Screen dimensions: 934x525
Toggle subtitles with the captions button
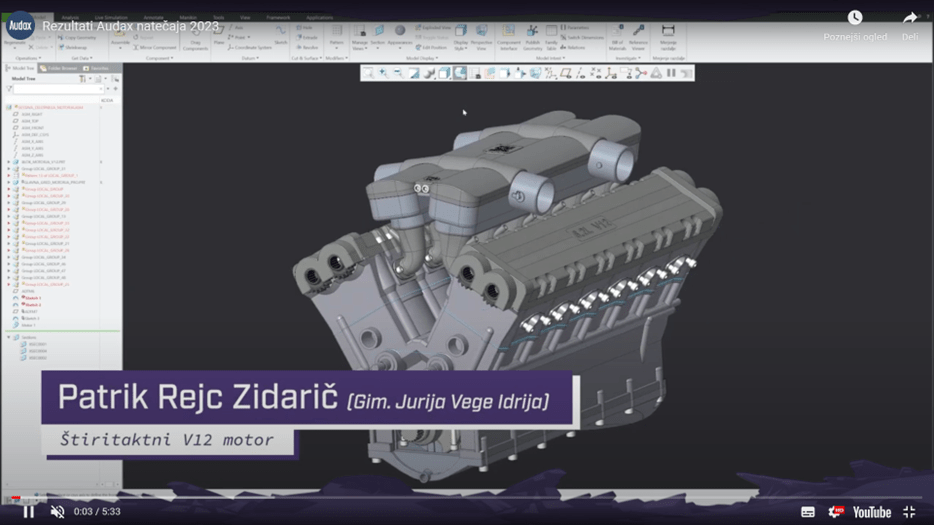[x=808, y=512]
